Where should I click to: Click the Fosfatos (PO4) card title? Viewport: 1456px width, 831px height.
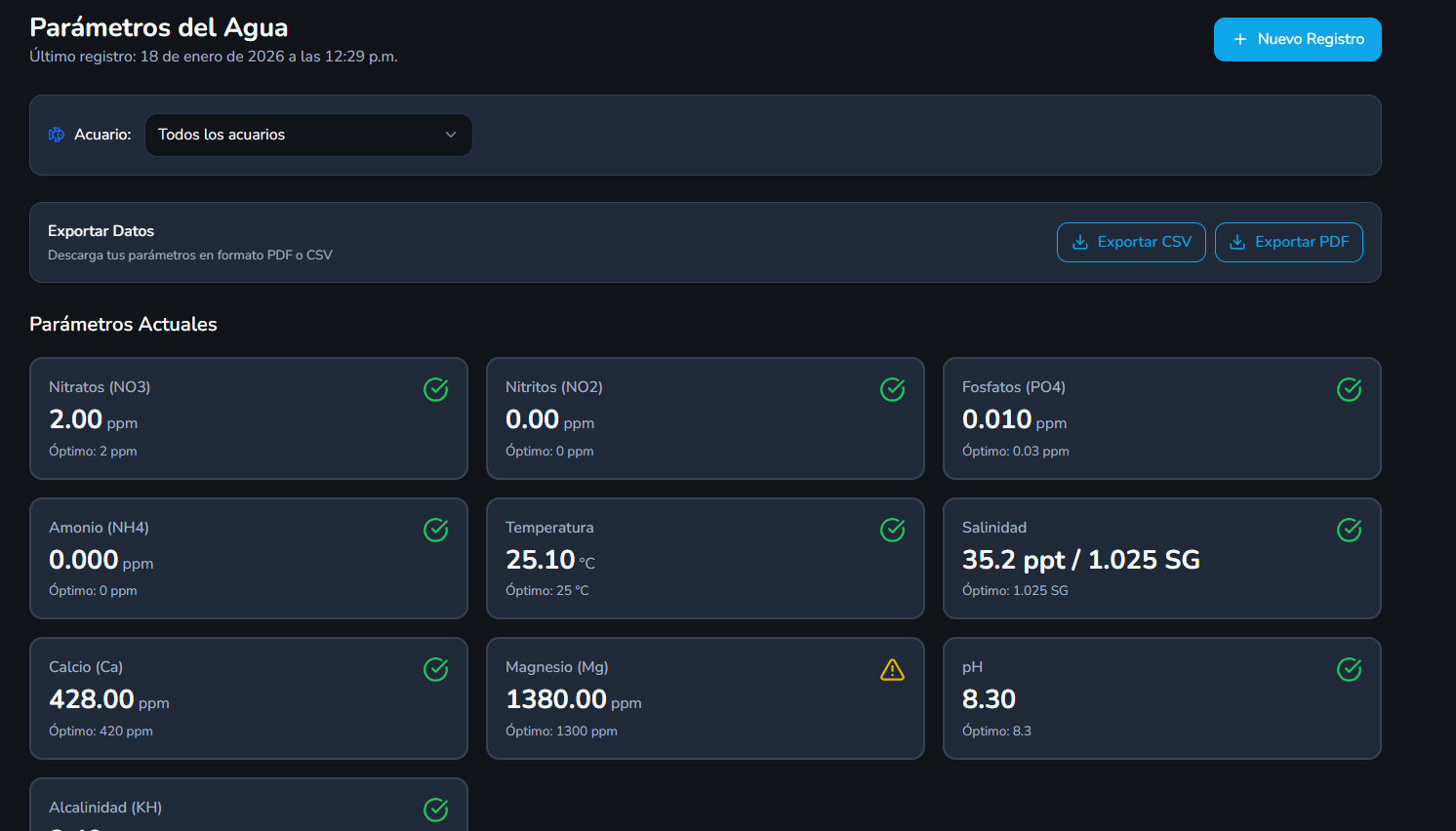coord(1014,387)
